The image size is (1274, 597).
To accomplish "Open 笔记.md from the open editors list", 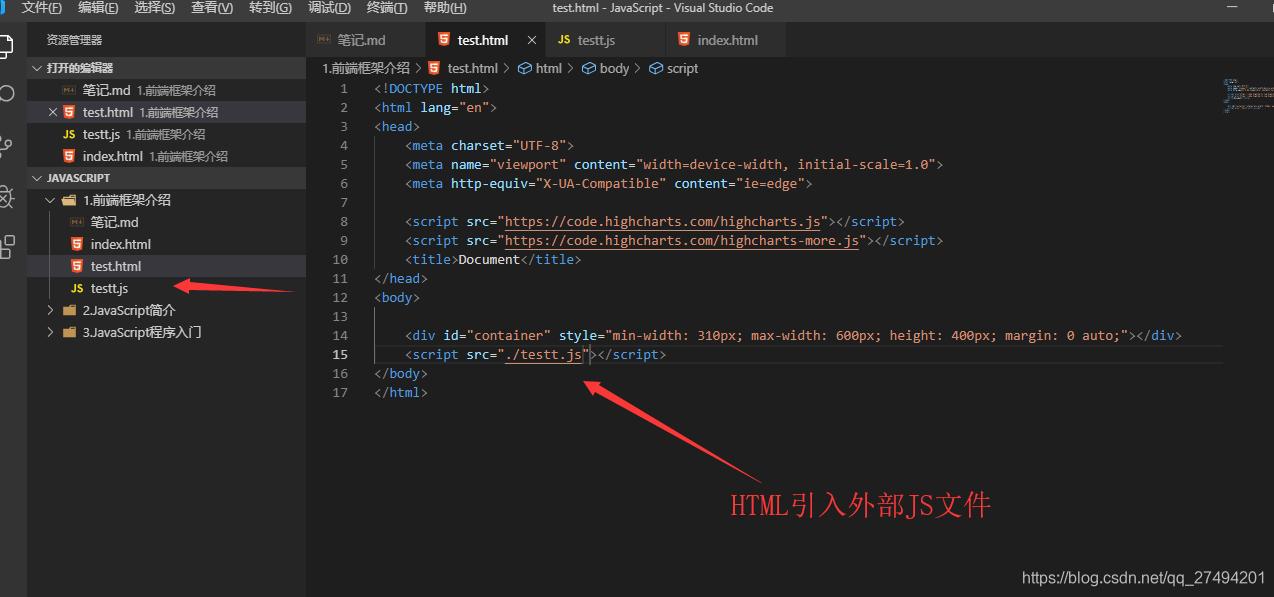I will click(166, 90).
